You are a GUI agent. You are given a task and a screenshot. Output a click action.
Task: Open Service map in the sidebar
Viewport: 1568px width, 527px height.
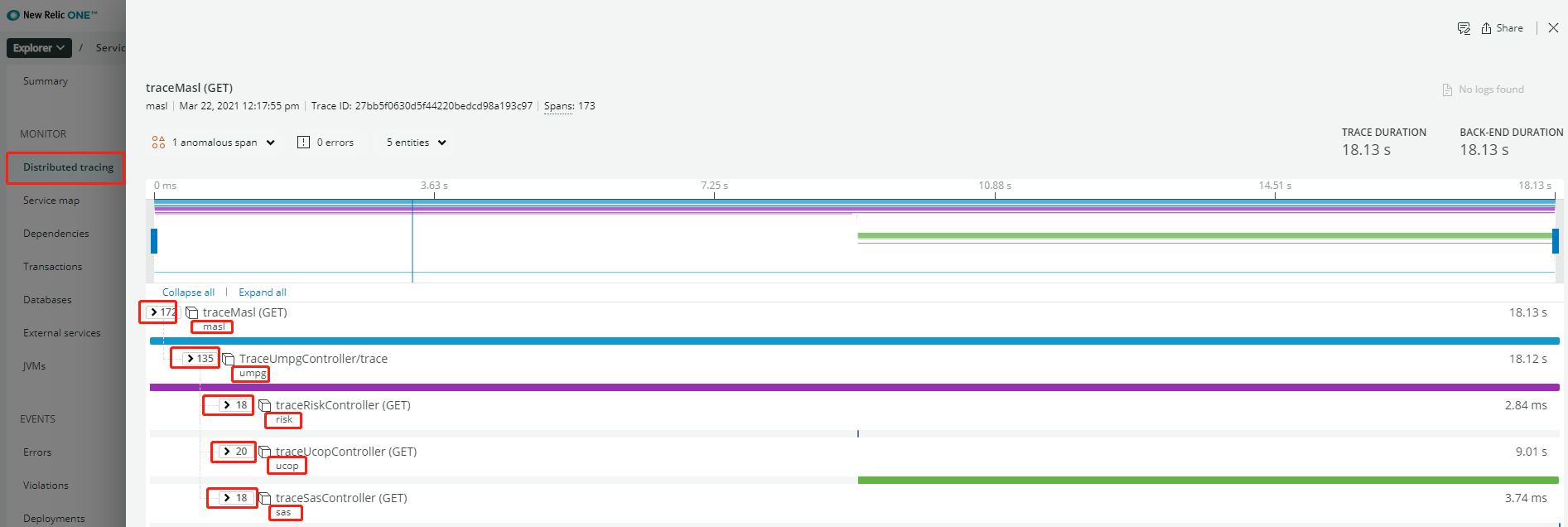point(51,201)
